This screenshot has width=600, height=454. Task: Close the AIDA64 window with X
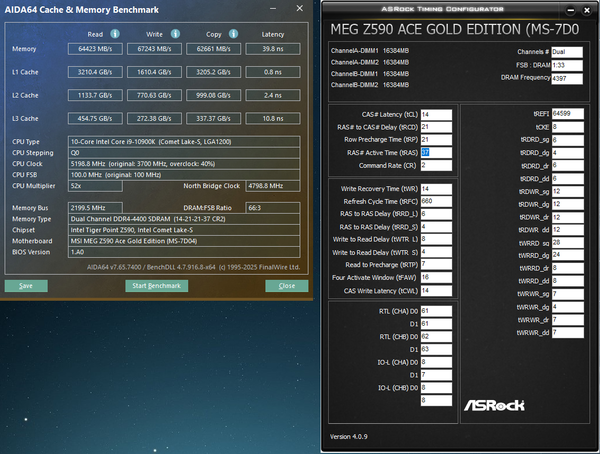point(300,8)
